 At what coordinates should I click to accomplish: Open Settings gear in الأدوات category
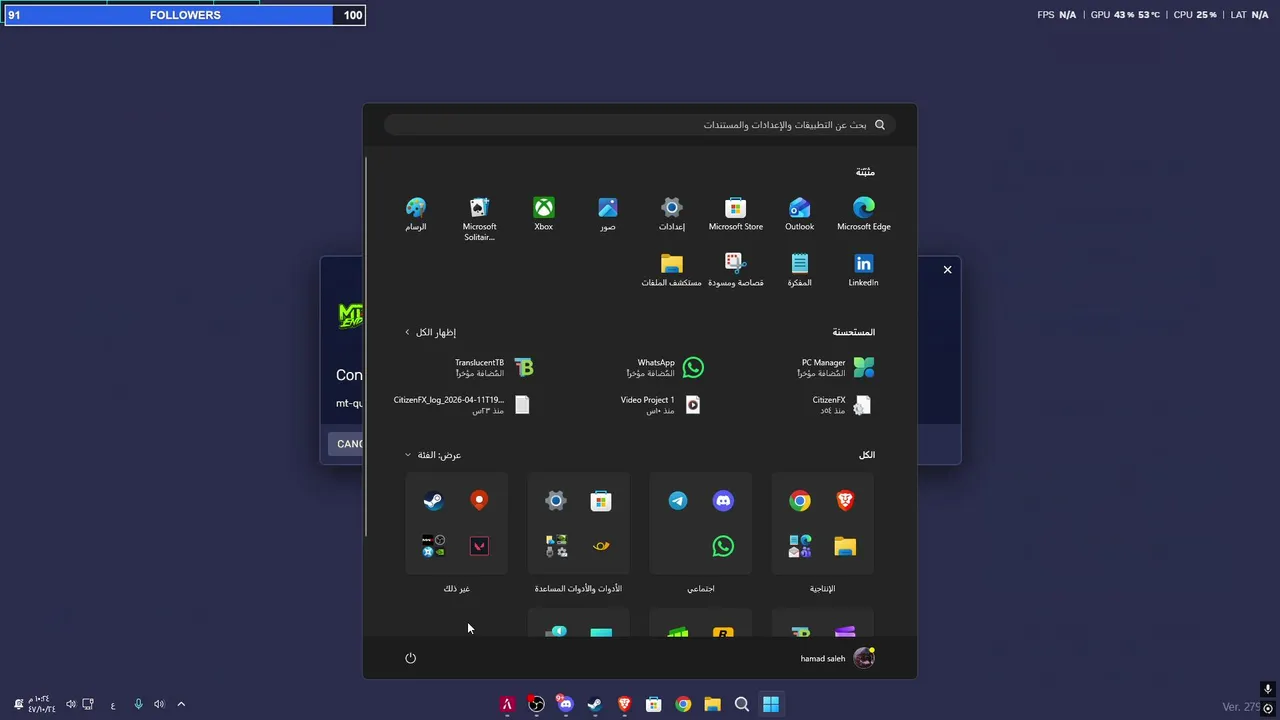click(x=556, y=501)
